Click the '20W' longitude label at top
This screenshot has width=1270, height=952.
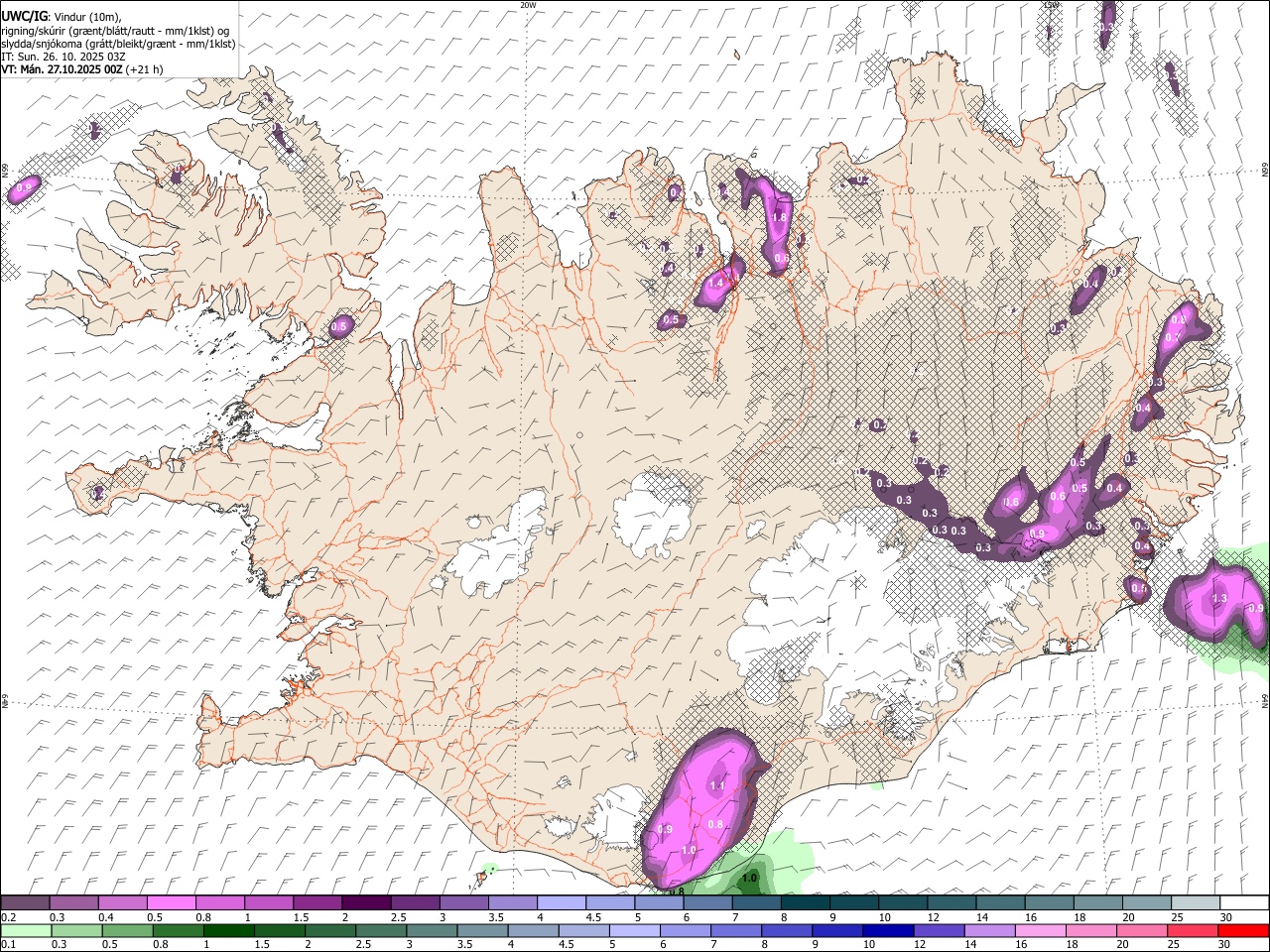point(528,5)
